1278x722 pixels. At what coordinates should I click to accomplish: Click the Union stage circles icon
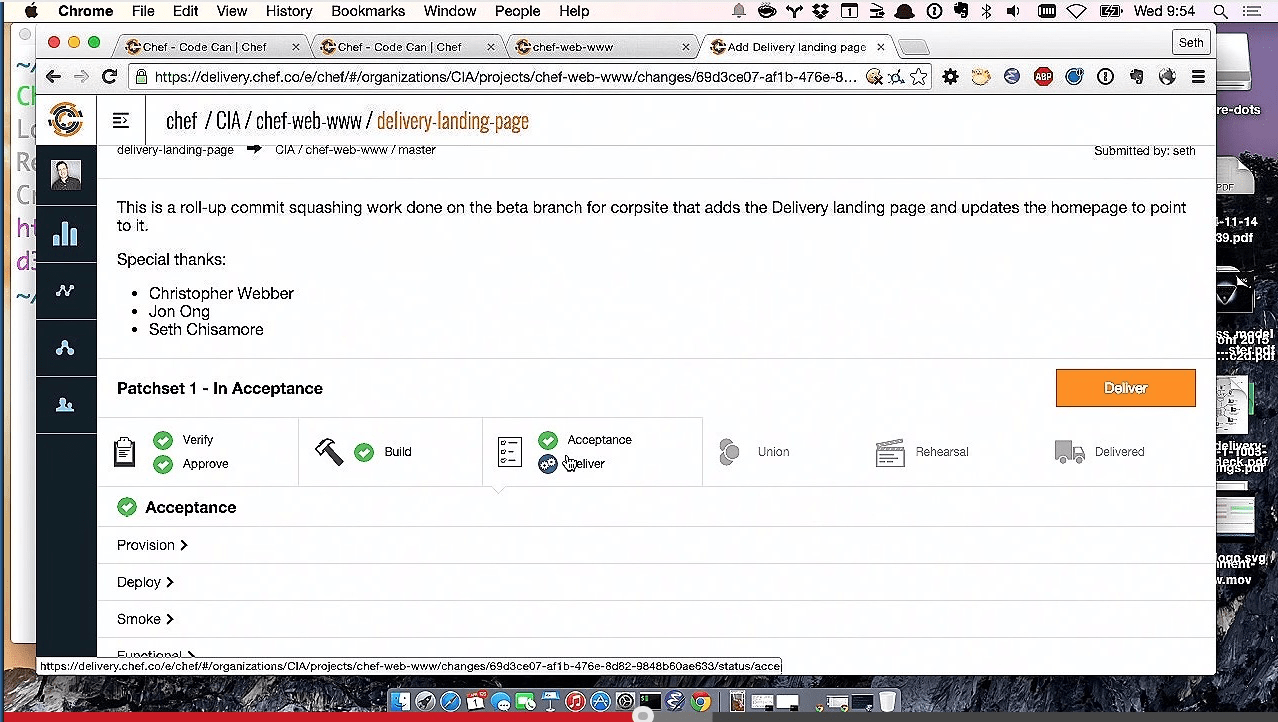[729, 452]
